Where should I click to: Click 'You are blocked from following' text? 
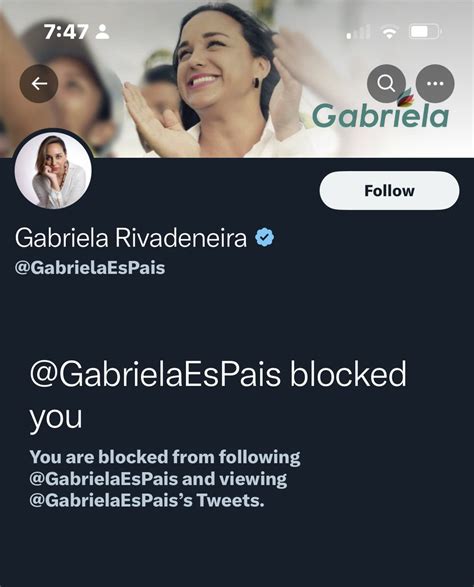165,457
